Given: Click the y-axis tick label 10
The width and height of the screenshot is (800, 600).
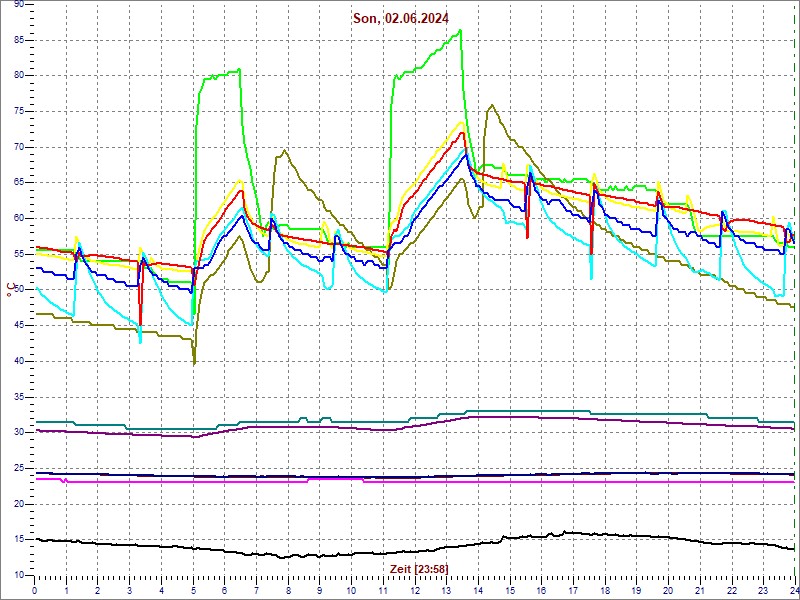Looking at the screenshot, I should tap(18, 575).
